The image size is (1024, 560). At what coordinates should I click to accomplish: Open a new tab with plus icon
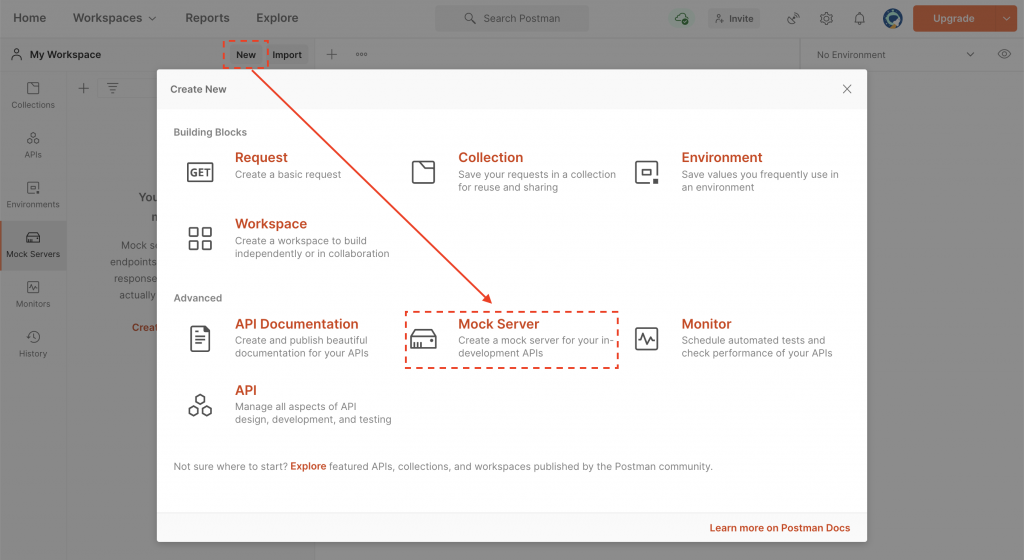pyautogui.click(x=332, y=54)
